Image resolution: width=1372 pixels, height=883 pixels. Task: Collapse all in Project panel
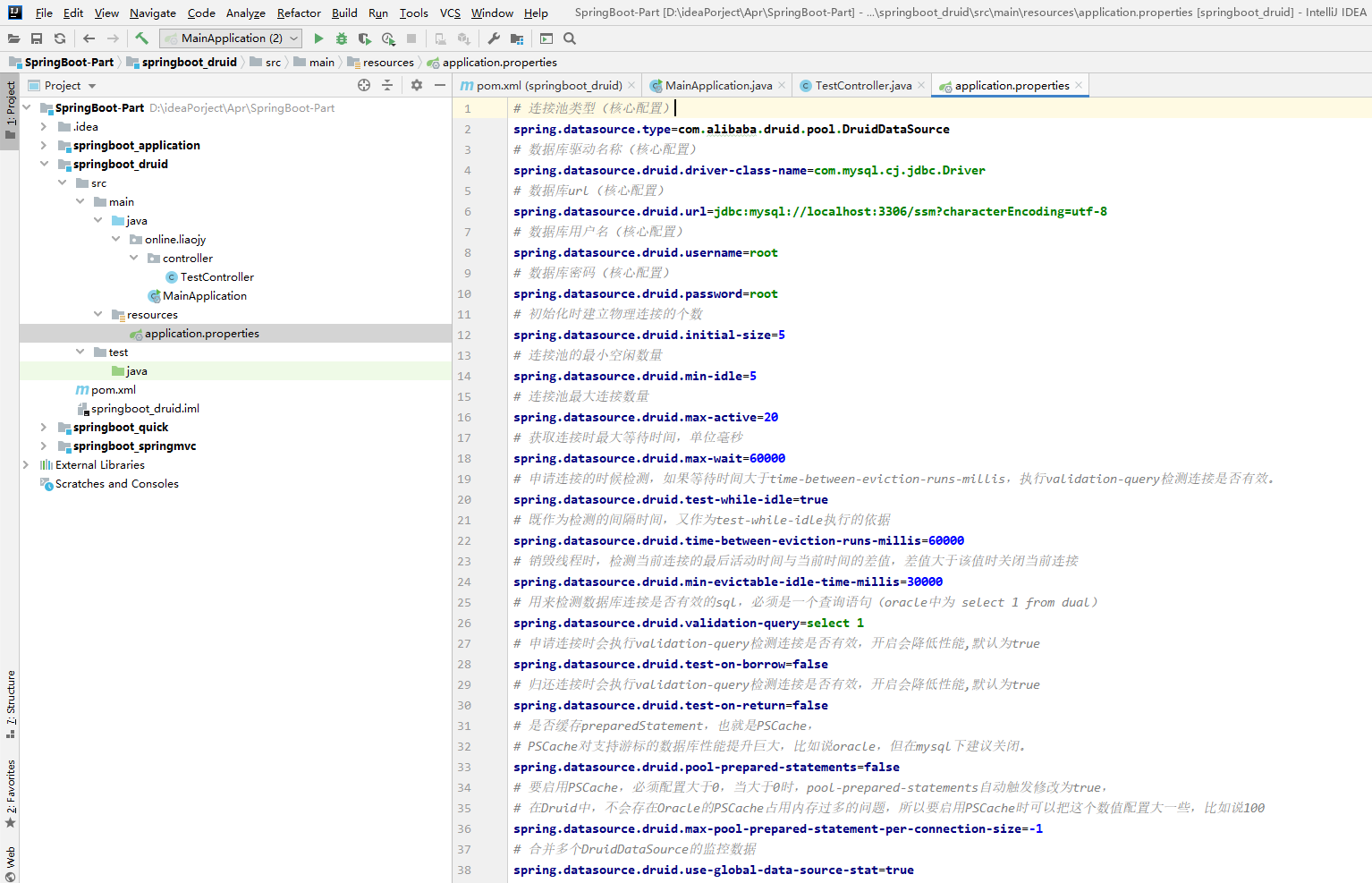pyautogui.click(x=387, y=85)
